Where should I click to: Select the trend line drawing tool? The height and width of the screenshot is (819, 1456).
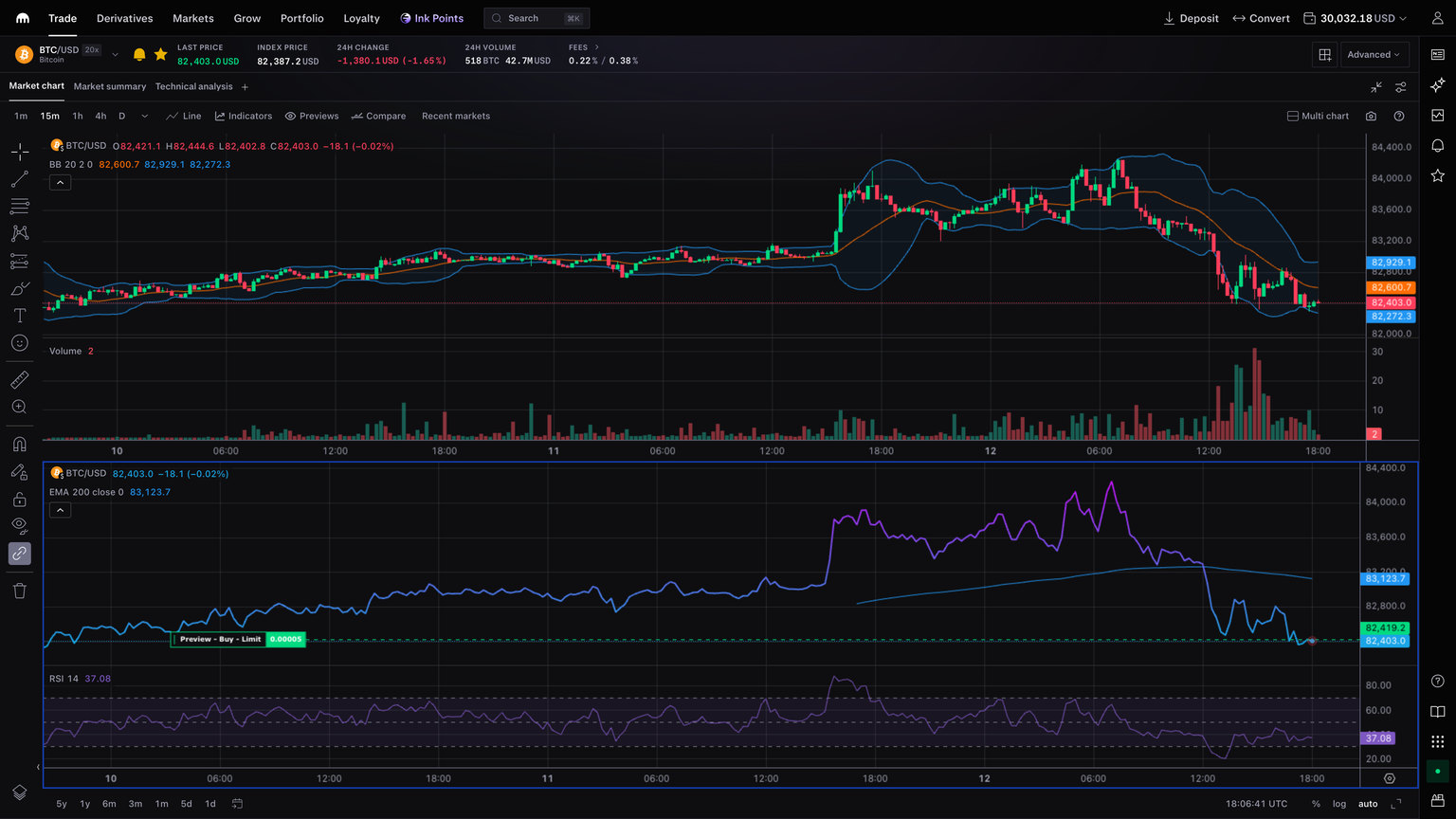point(20,179)
